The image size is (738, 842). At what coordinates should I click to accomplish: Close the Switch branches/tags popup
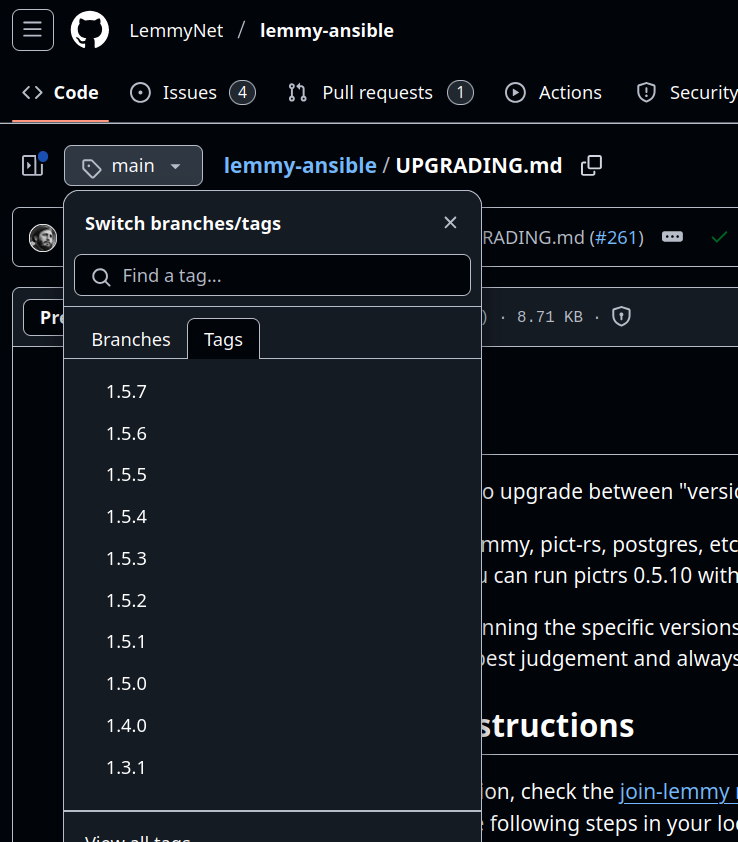tap(450, 222)
